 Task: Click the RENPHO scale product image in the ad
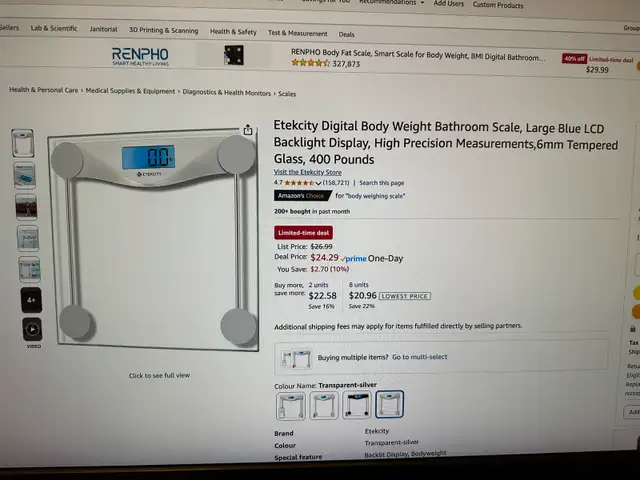point(234,55)
